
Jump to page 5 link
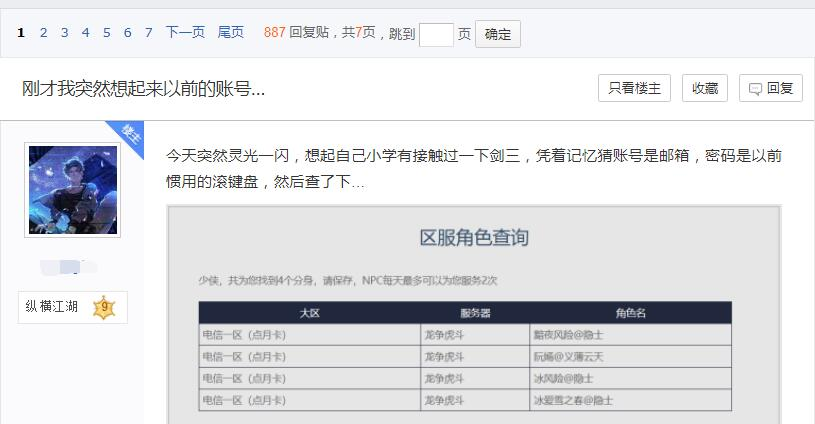(x=107, y=33)
